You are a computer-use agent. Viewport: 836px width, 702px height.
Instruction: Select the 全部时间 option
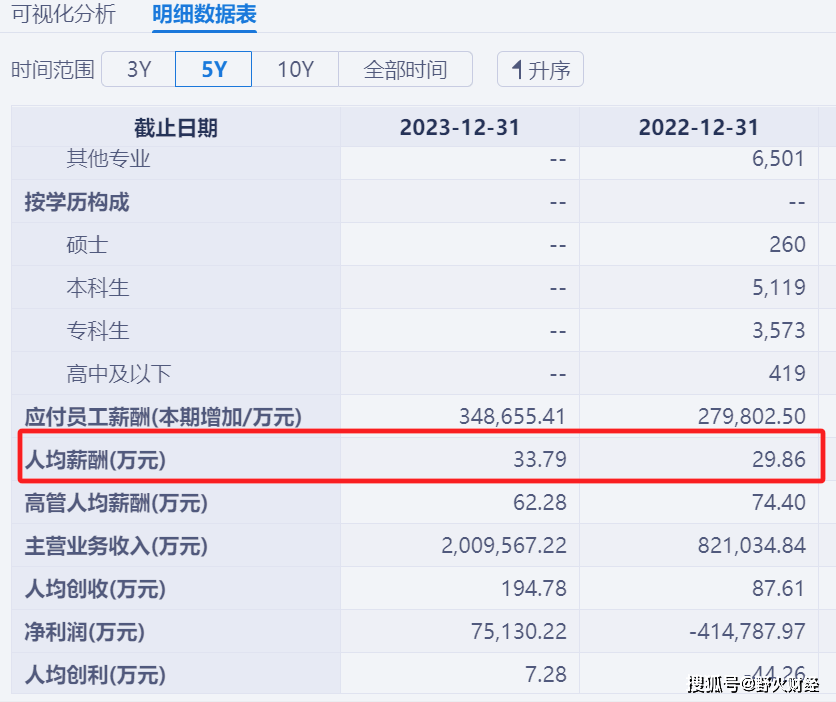[x=405, y=69]
